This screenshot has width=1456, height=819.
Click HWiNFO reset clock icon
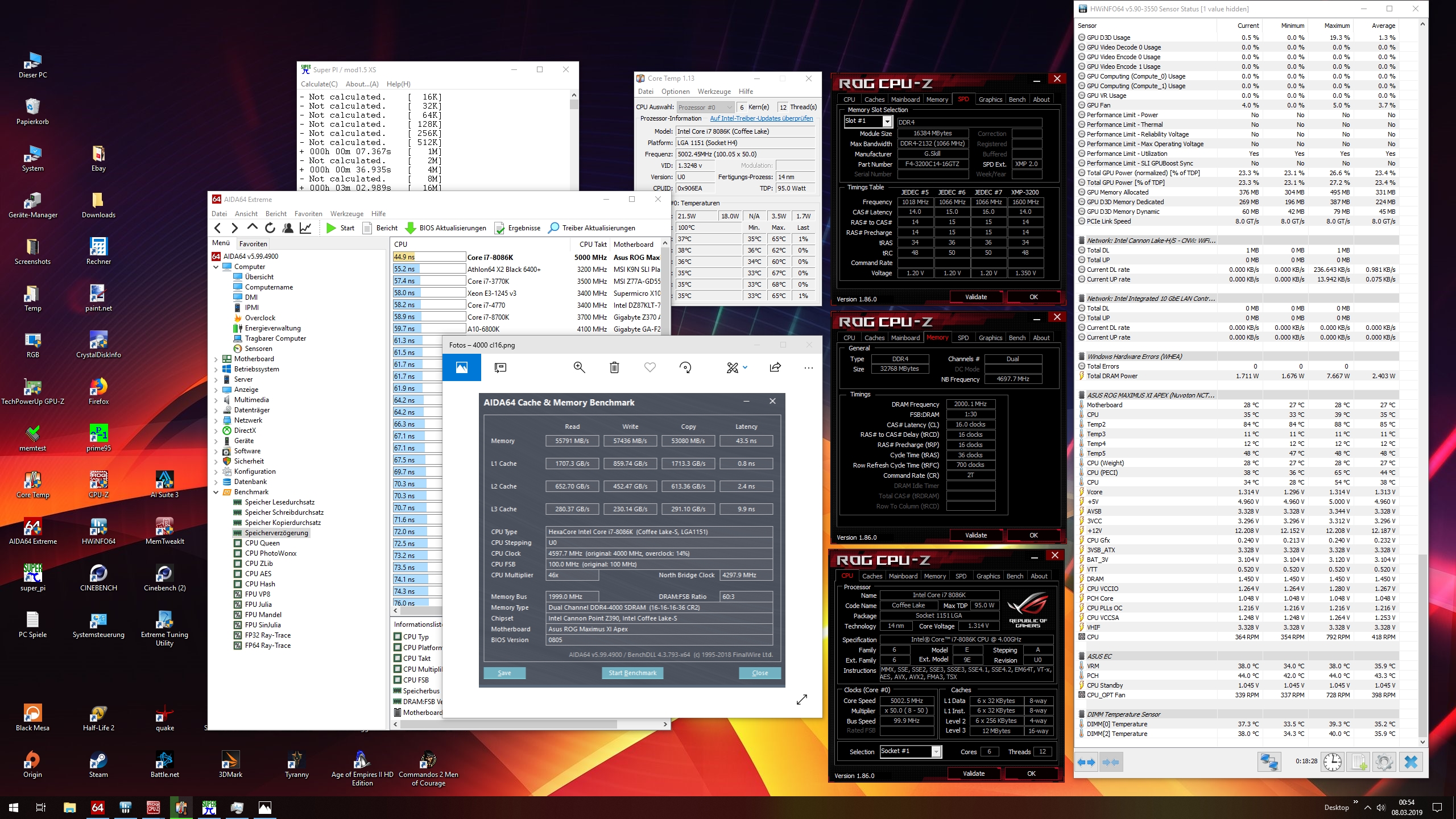[x=1333, y=762]
